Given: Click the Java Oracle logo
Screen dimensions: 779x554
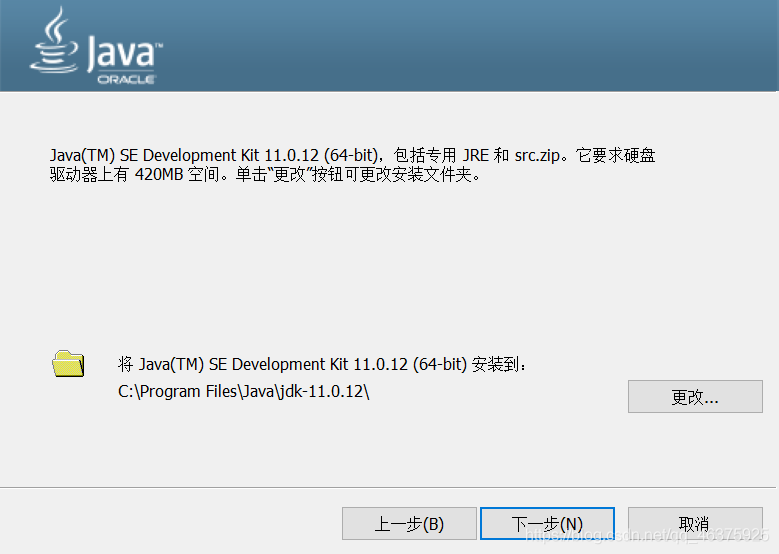Looking at the screenshot, I should 96,46.
